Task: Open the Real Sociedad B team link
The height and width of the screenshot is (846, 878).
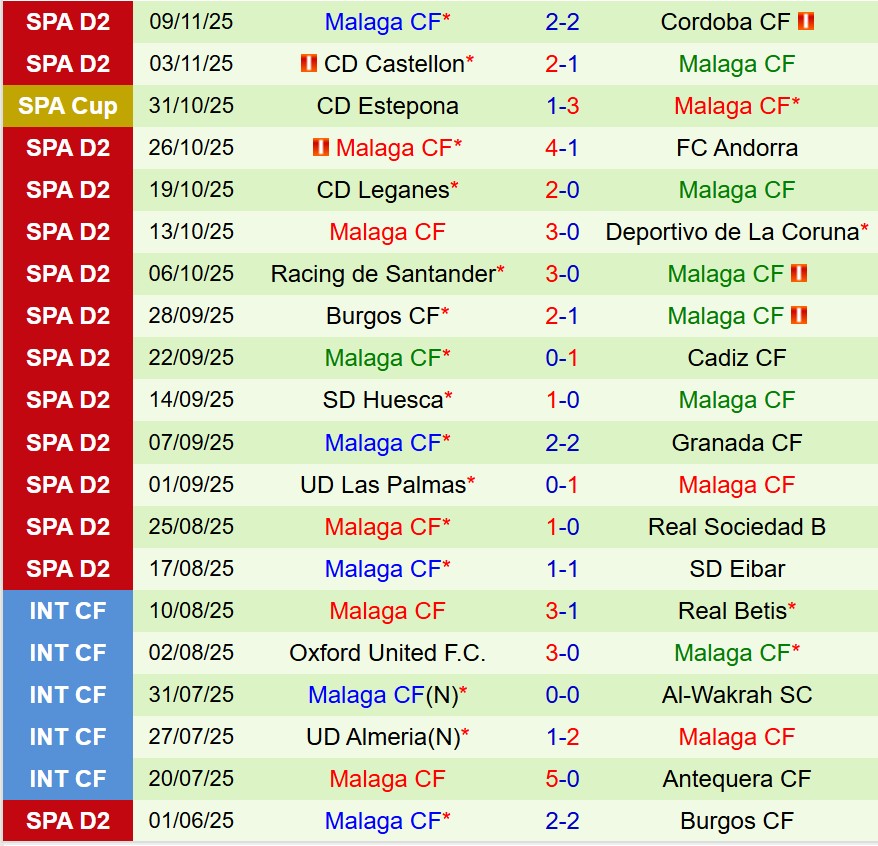Action: pos(737,527)
